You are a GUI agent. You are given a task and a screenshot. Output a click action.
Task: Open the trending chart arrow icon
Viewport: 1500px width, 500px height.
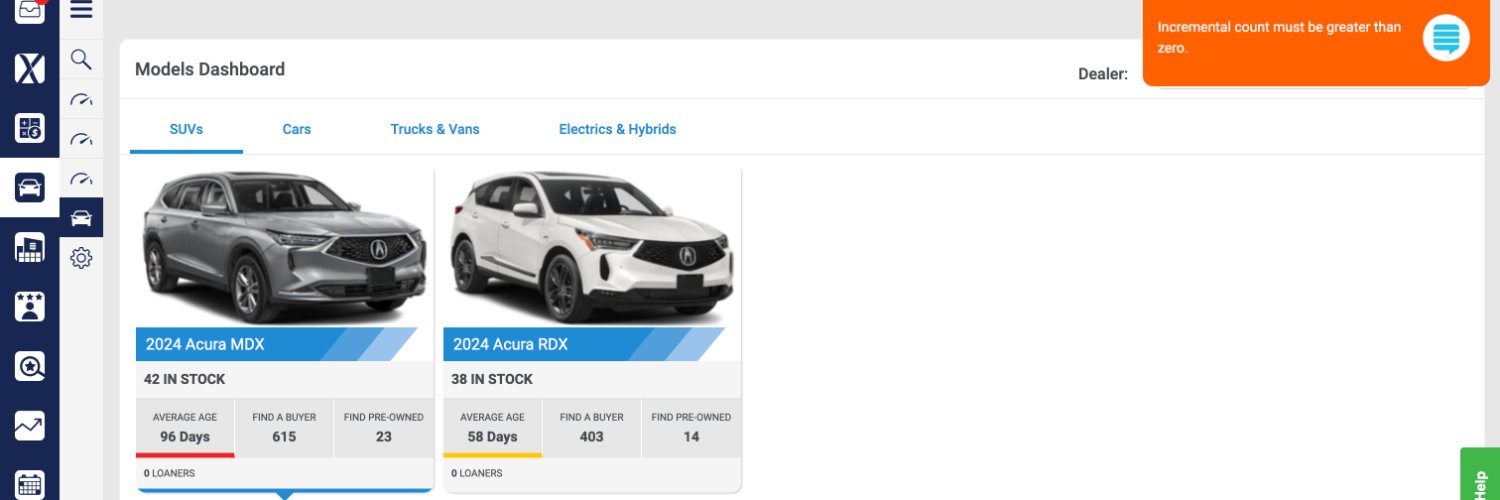(30, 425)
